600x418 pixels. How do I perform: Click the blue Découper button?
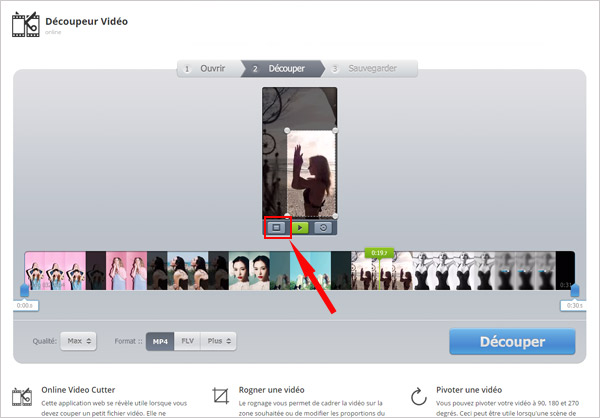[x=512, y=342]
